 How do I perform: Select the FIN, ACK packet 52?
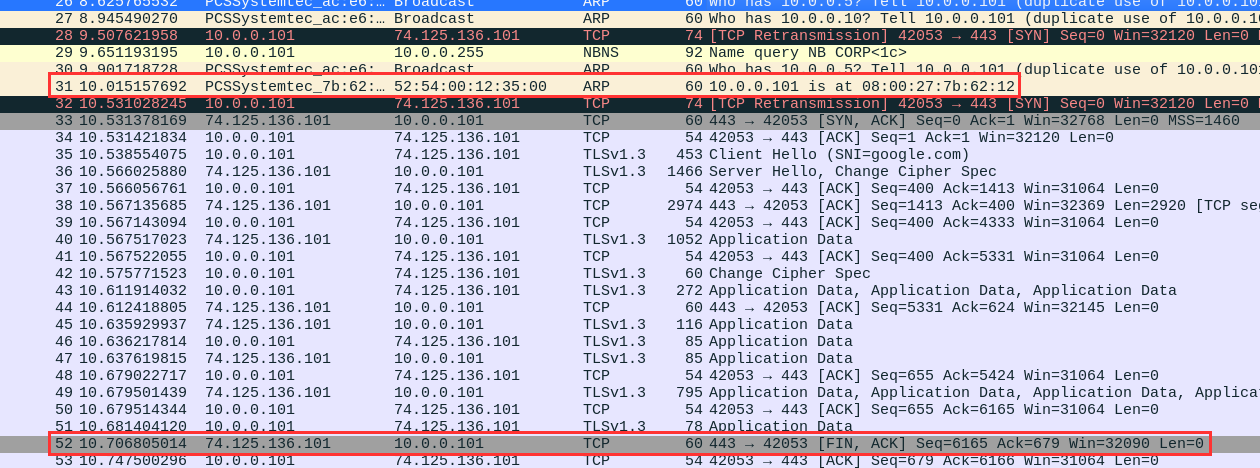pos(630,443)
